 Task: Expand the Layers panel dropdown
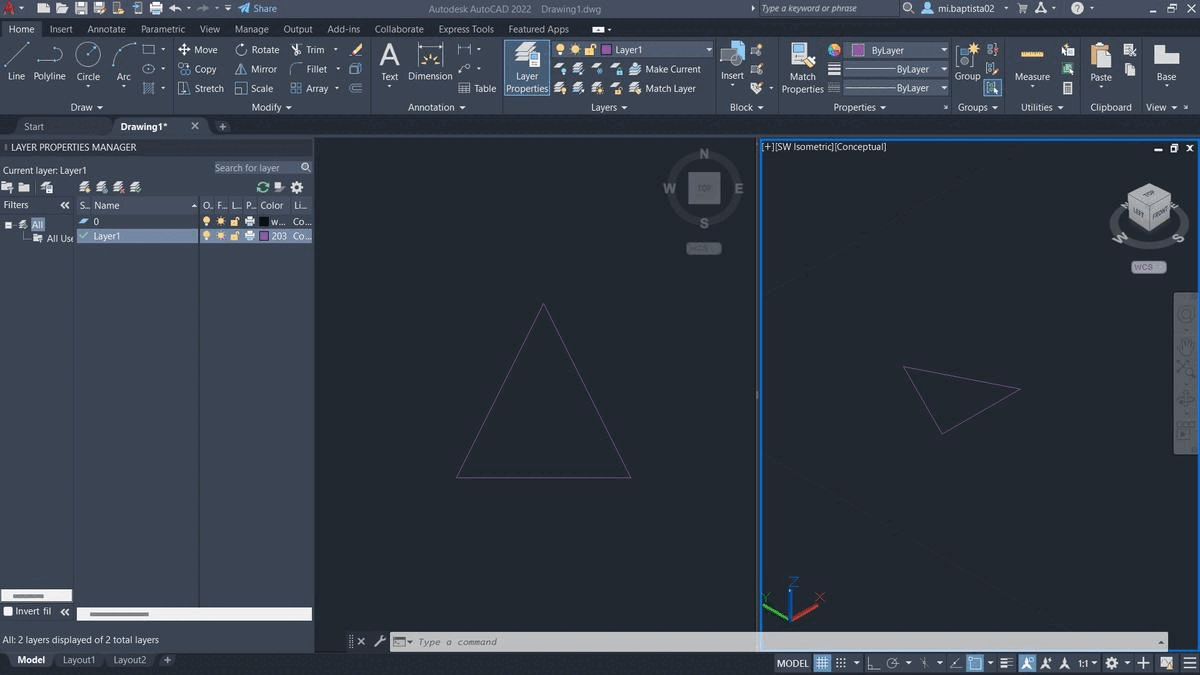coord(609,107)
